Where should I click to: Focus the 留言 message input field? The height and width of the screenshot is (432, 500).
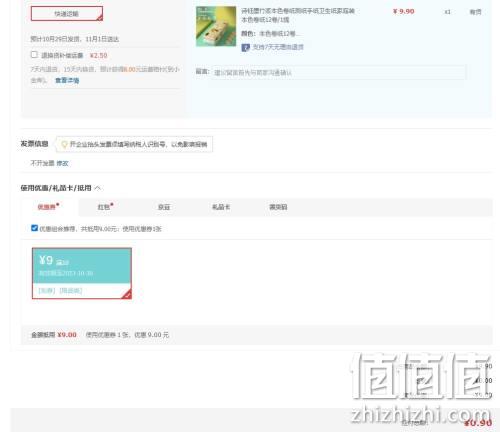[338, 72]
